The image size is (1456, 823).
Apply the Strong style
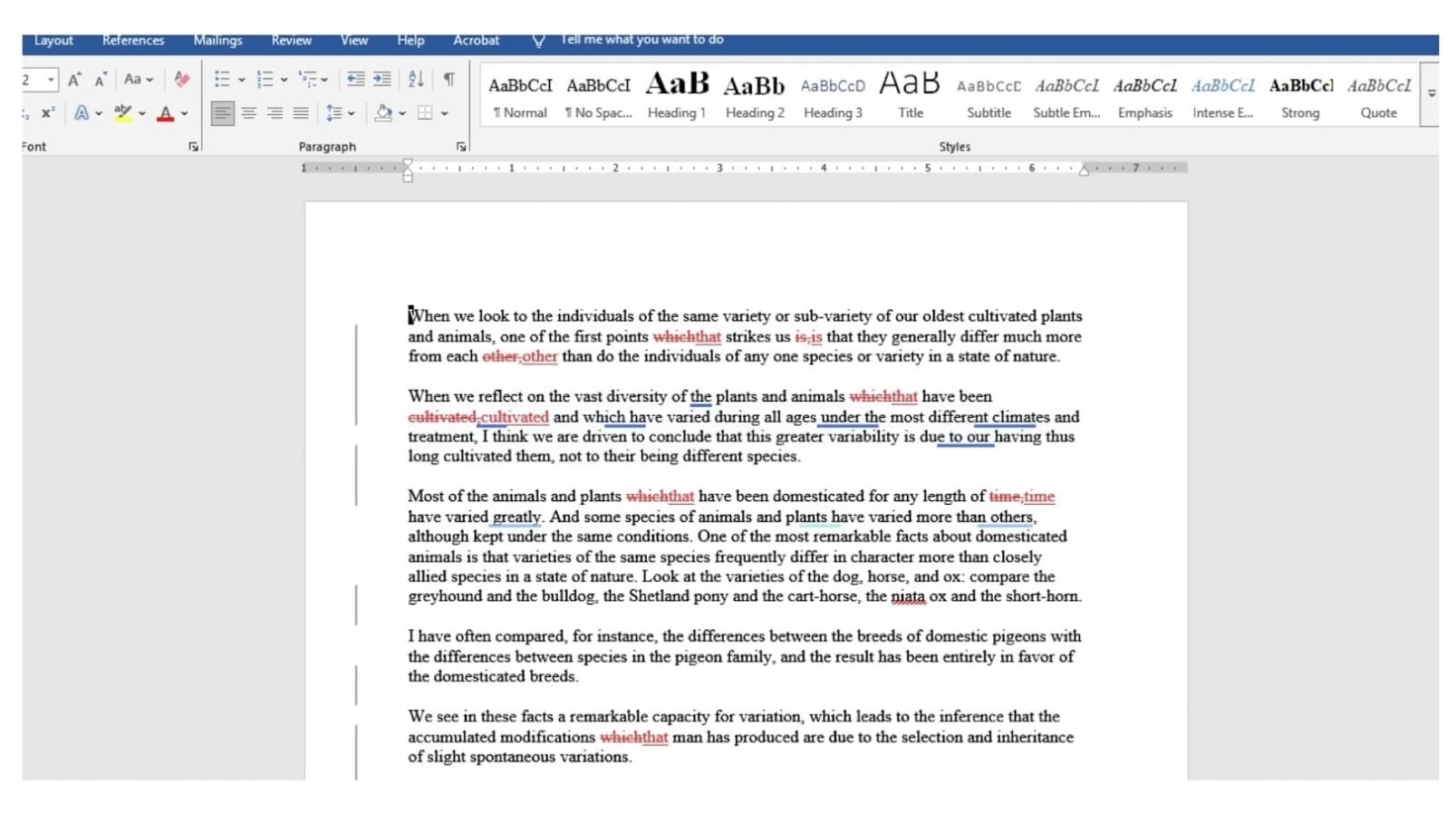click(x=1301, y=96)
